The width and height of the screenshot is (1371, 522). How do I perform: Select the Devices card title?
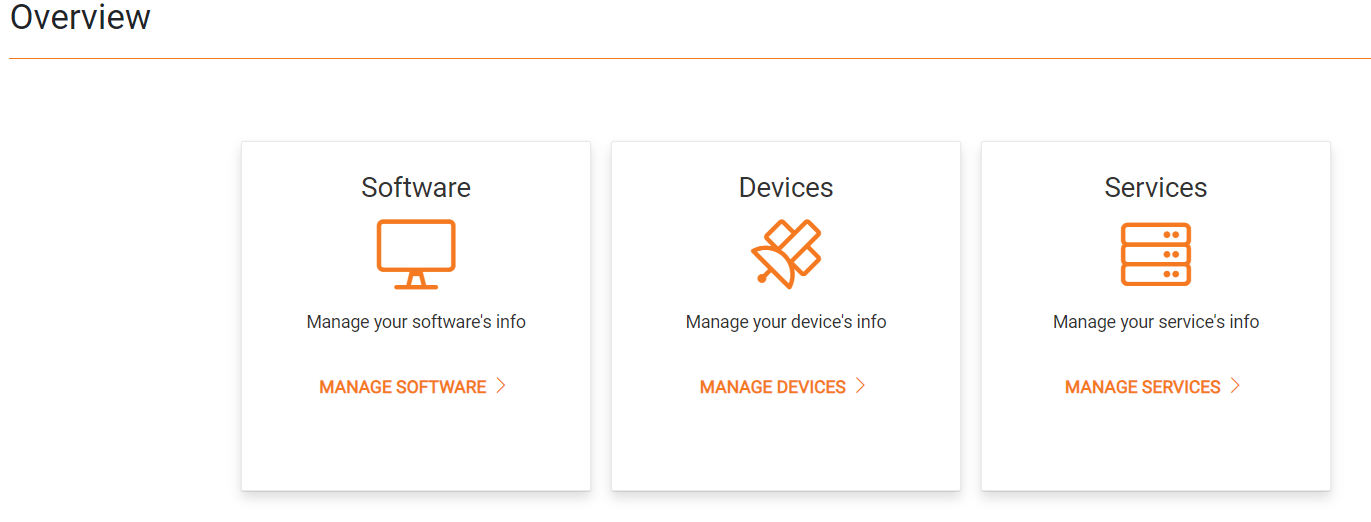[x=786, y=188]
